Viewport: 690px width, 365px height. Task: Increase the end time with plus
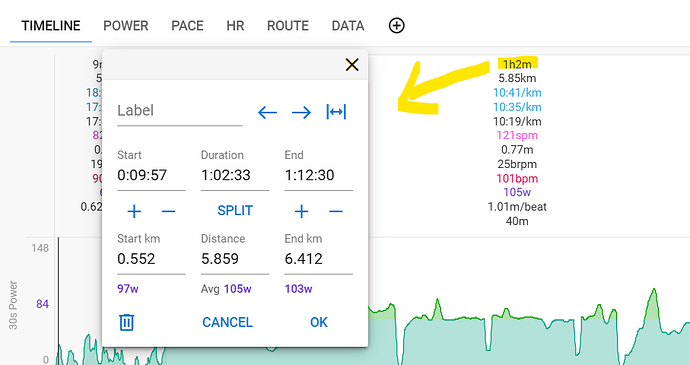click(x=301, y=212)
